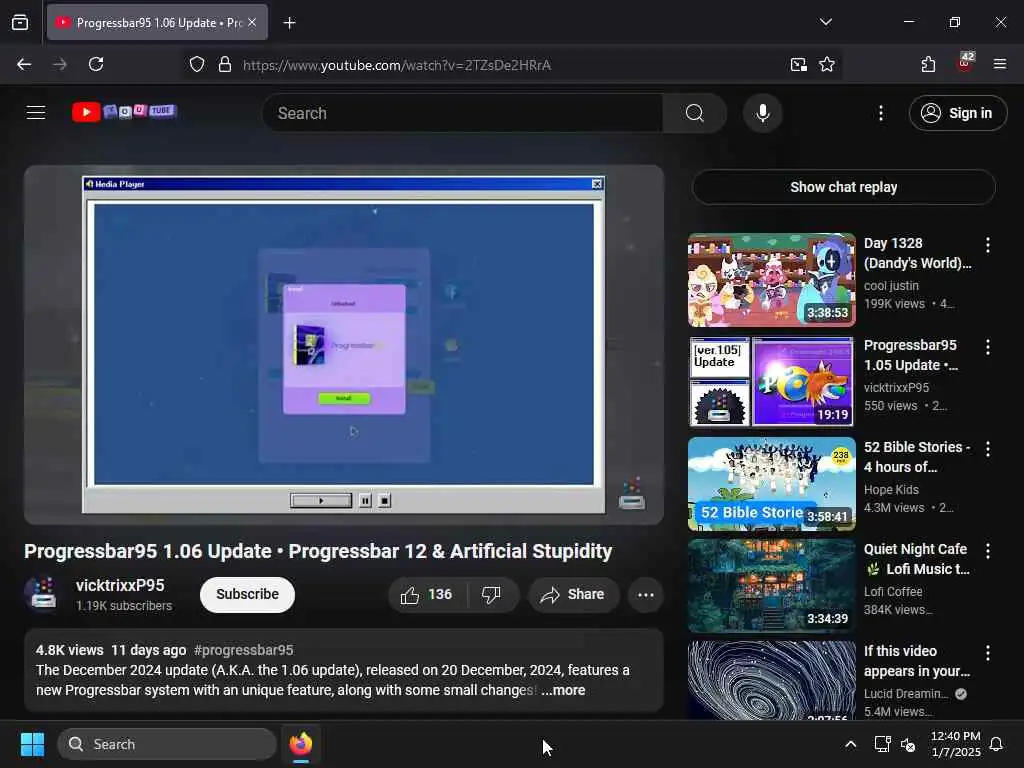The width and height of the screenshot is (1024, 768).
Task: Open vicktrixxP95 channel avatar
Action: (x=44, y=594)
